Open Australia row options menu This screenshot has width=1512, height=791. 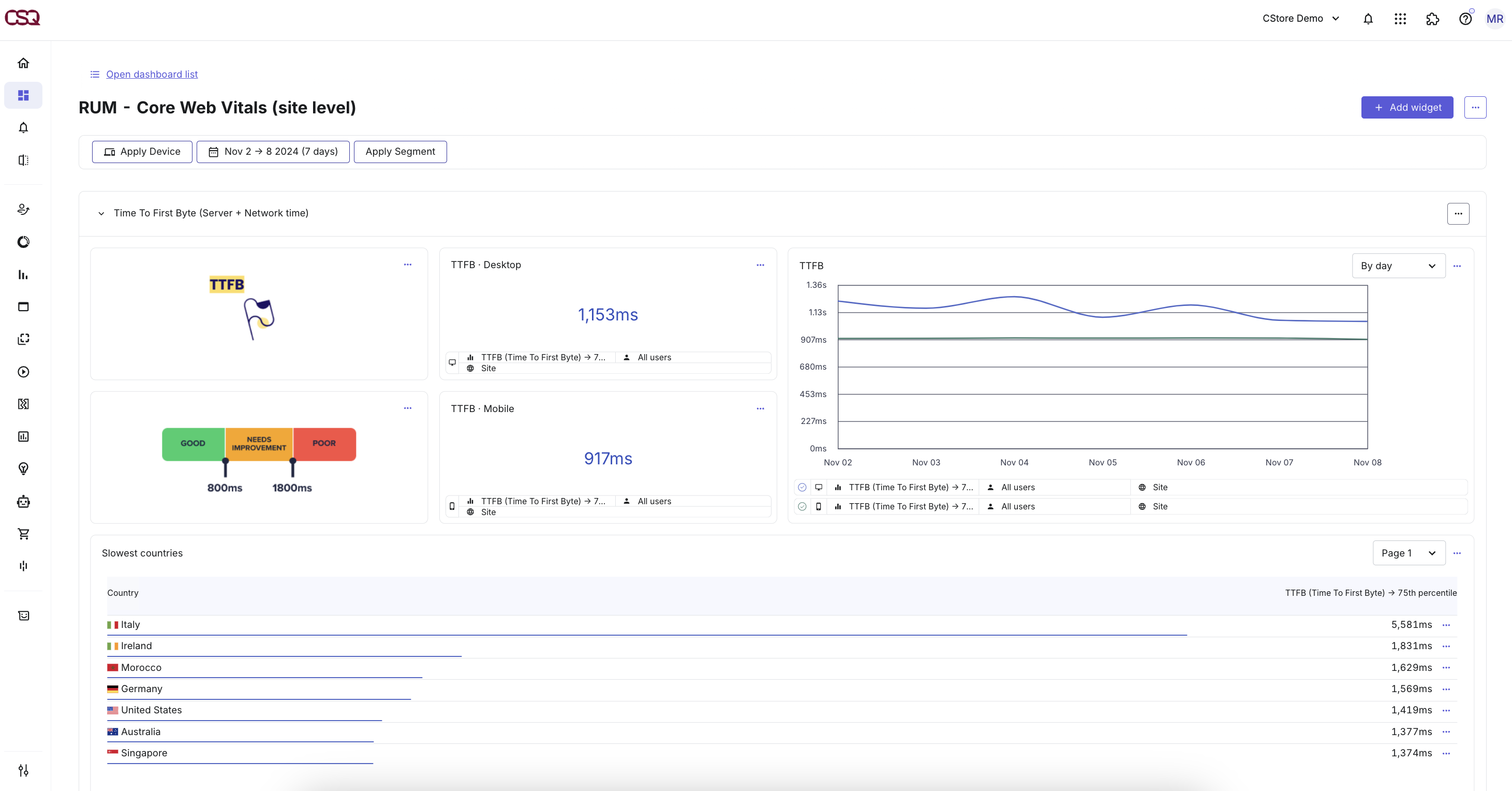pos(1446,731)
